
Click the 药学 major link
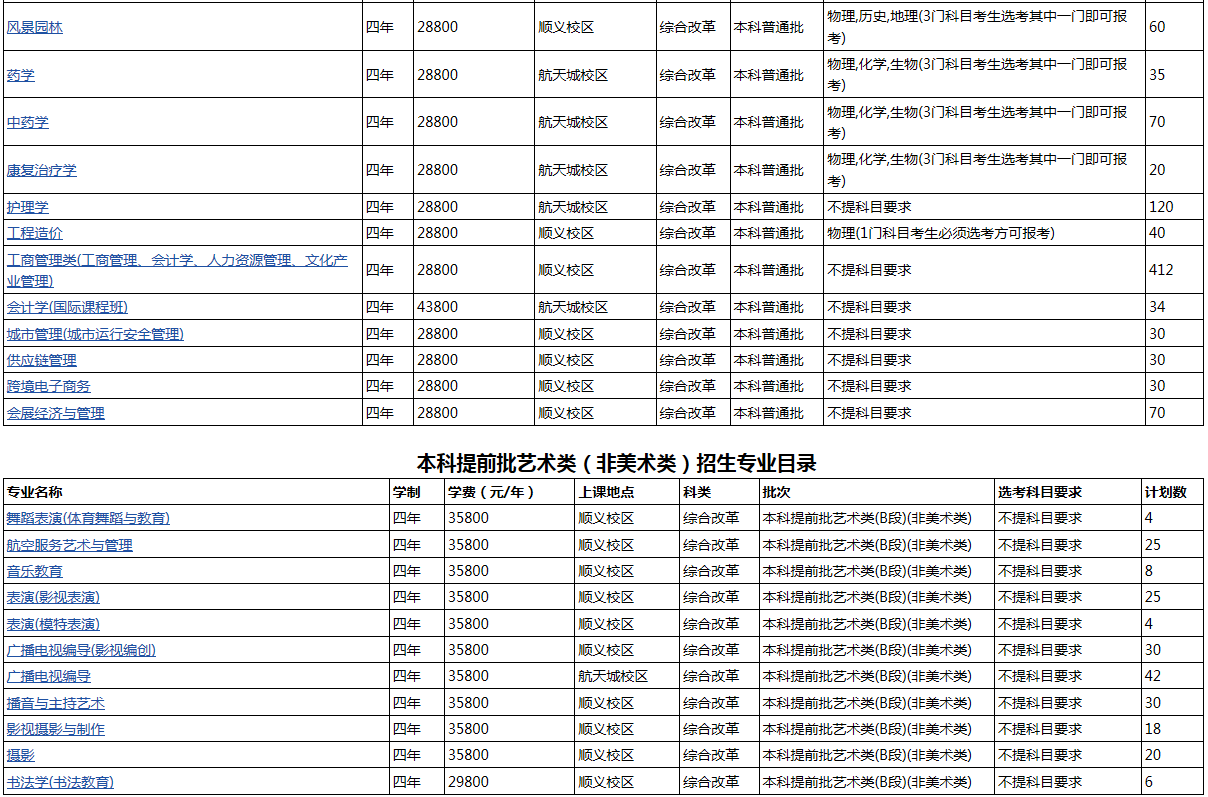pyautogui.click(x=21, y=75)
